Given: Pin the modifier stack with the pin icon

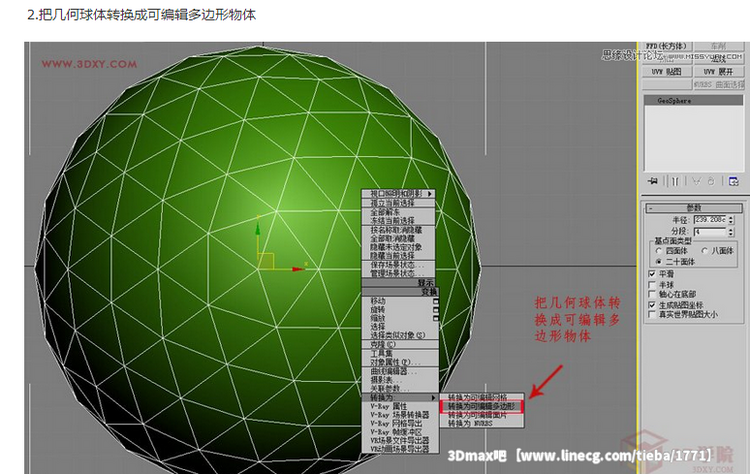Looking at the screenshot, I should (653, 181).
